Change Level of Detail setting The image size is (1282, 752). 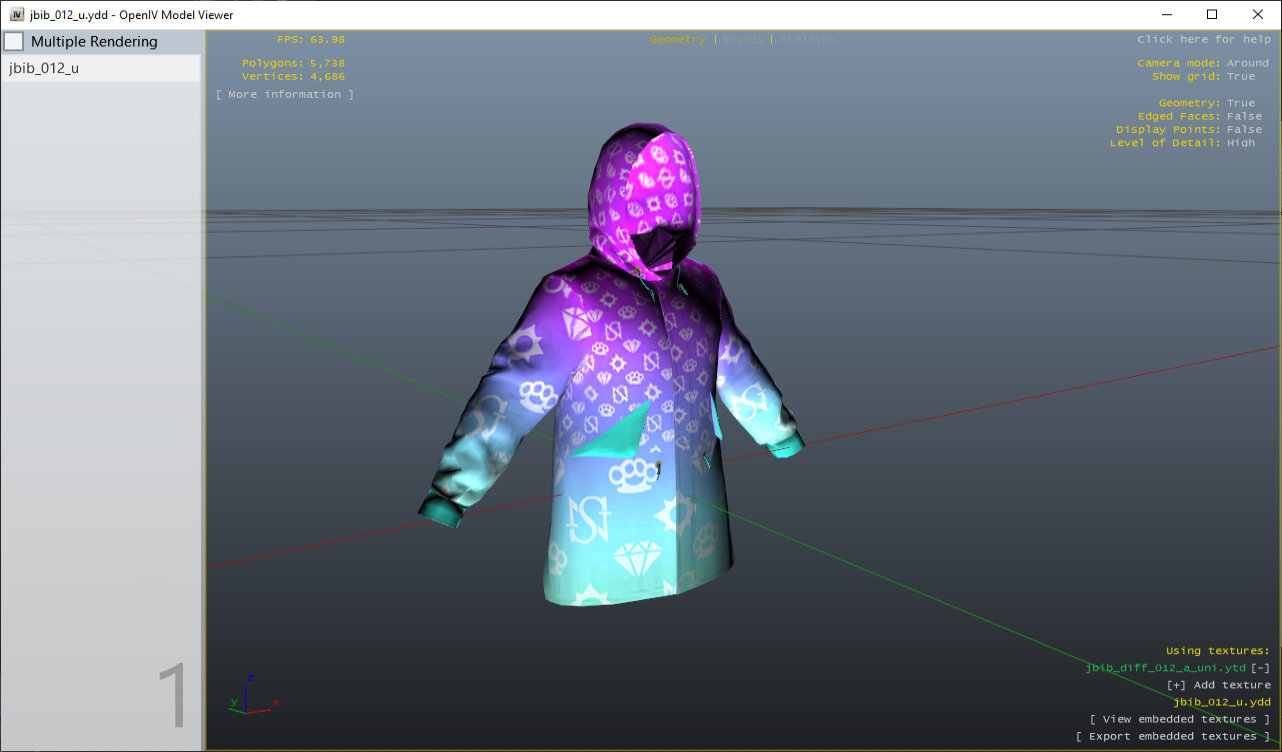[x=1243, y=142]
